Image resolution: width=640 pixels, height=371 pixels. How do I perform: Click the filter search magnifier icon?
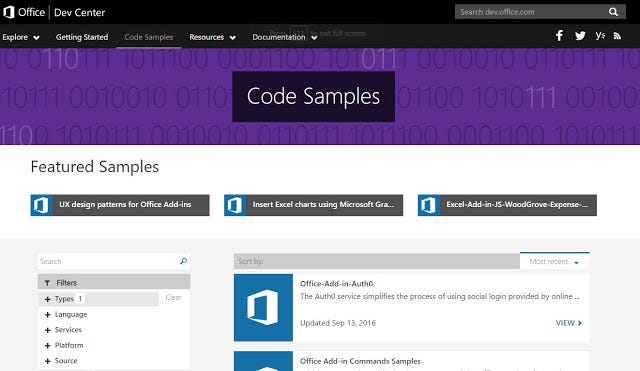(183, 261)
